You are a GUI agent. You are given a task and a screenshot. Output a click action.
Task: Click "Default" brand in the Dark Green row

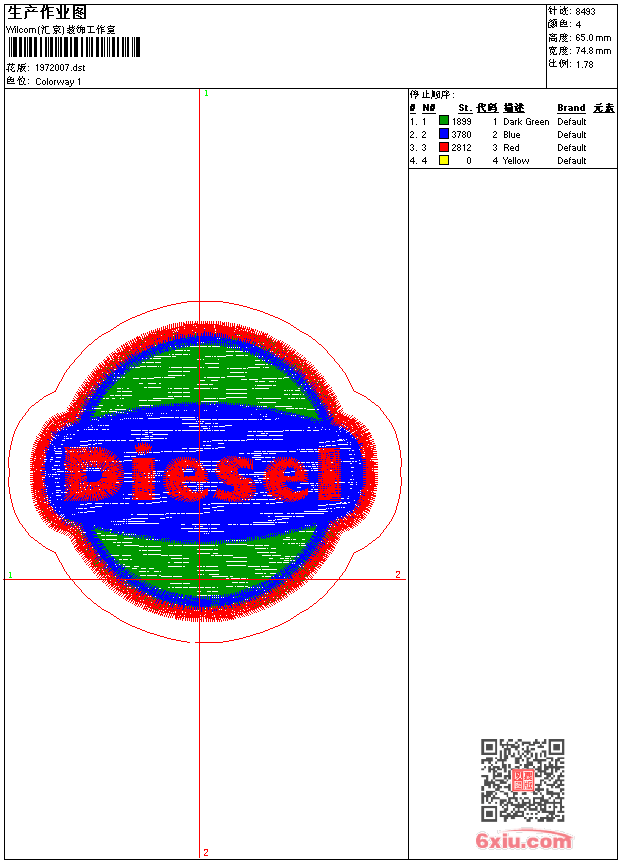tap(572, 121)
